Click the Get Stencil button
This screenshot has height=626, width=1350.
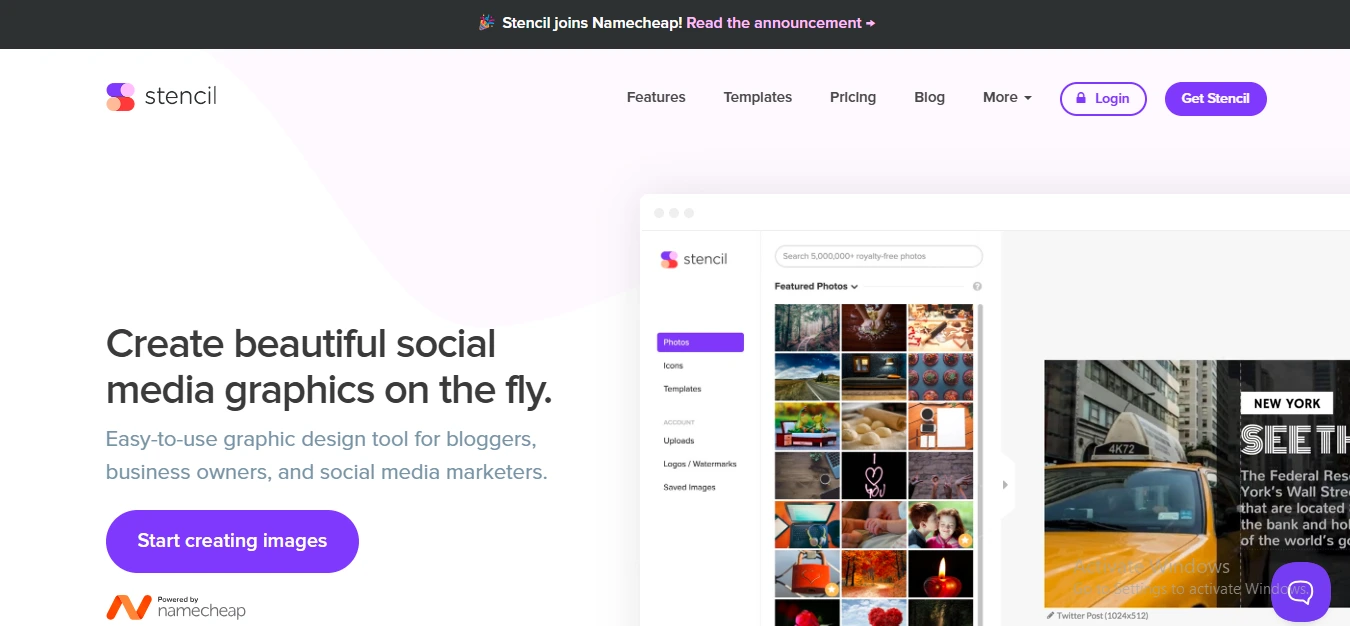(1215, 98)
